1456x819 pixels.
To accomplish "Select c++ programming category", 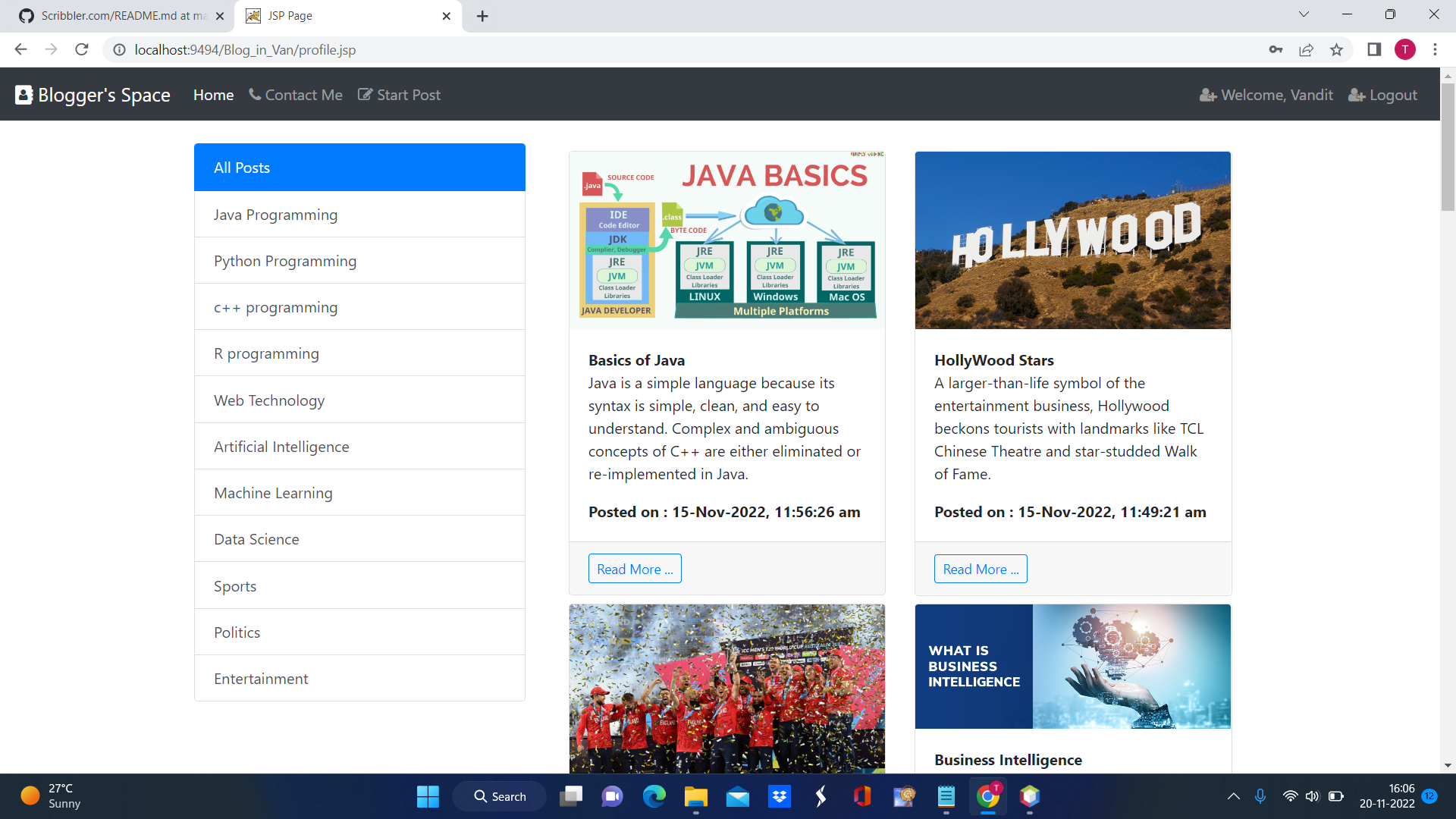I will click(x=359, y=307).
